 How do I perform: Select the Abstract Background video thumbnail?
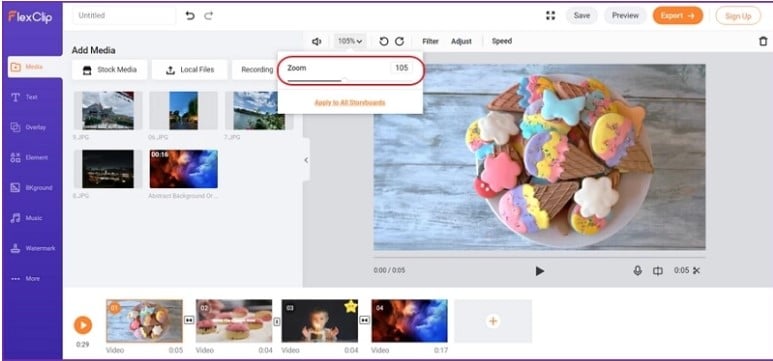pos(183,169)
